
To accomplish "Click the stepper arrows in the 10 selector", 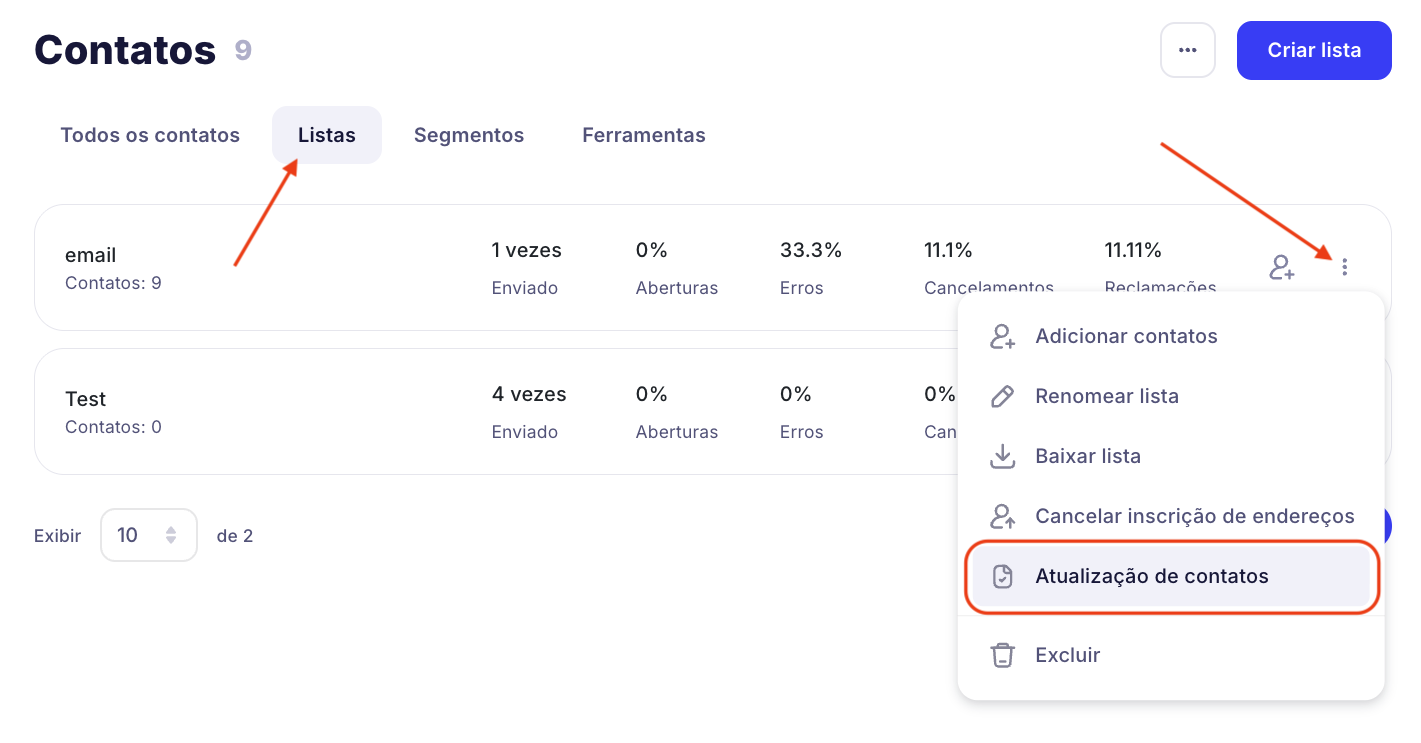I will 171,536.
